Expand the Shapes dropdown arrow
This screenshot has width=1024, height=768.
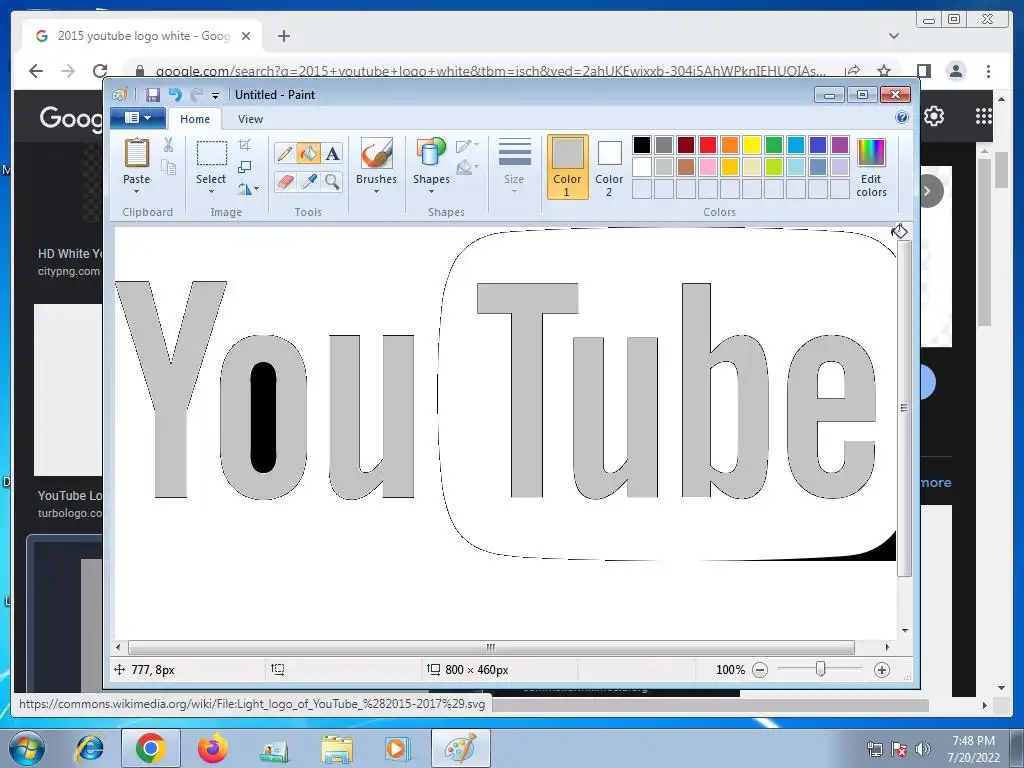point(431,191)
